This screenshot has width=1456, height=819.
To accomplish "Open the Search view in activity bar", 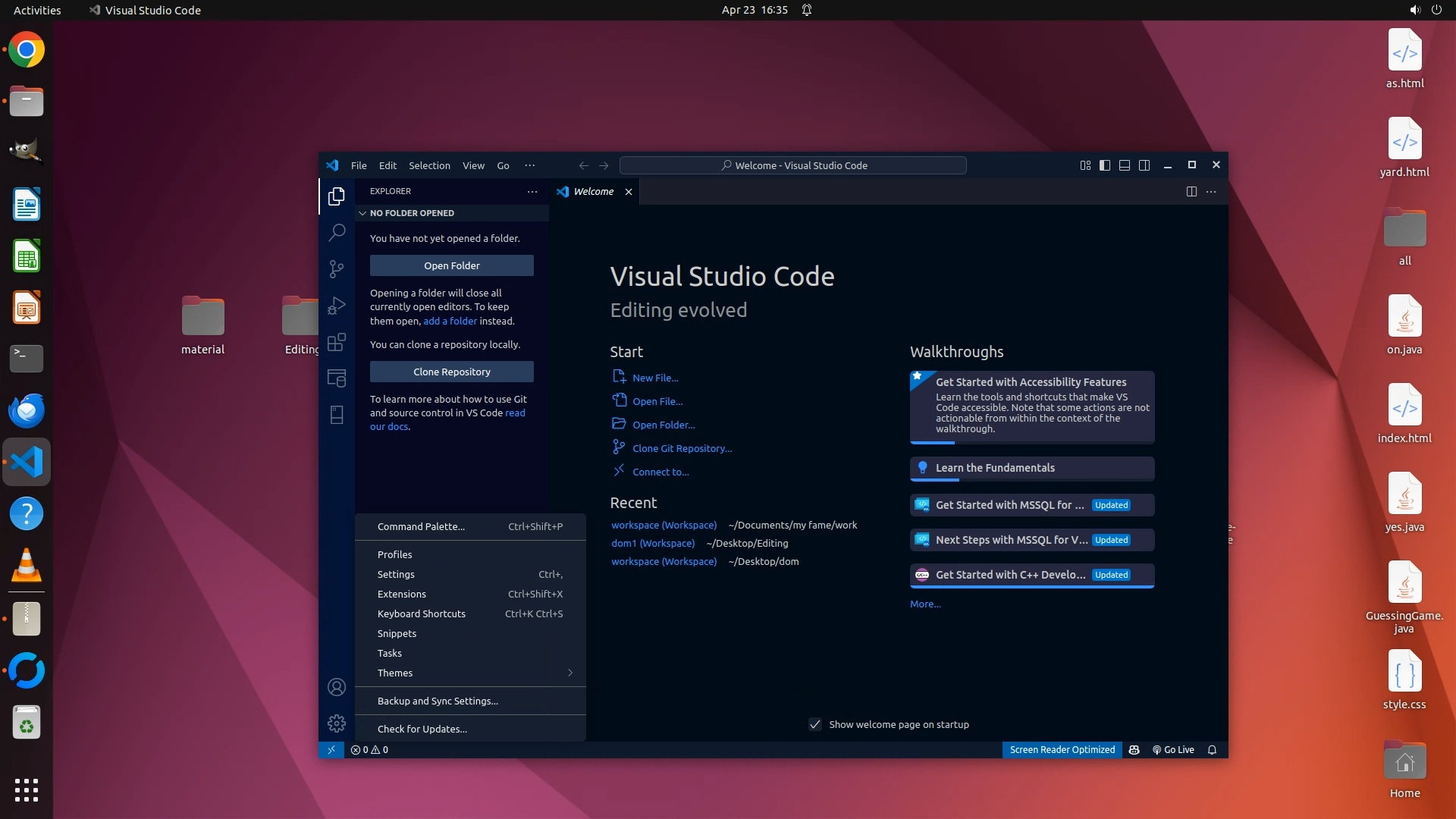I will [337, 232].
